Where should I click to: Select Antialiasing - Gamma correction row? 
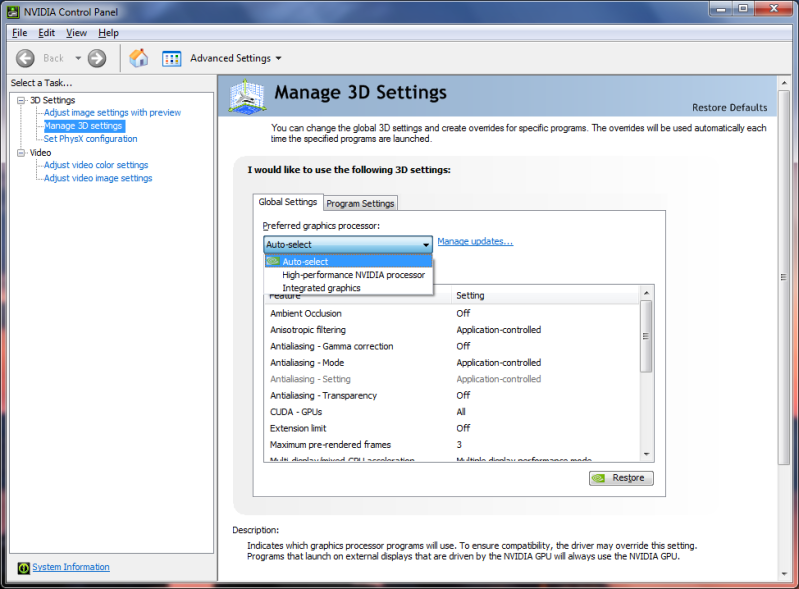click(x=451, y=346)
